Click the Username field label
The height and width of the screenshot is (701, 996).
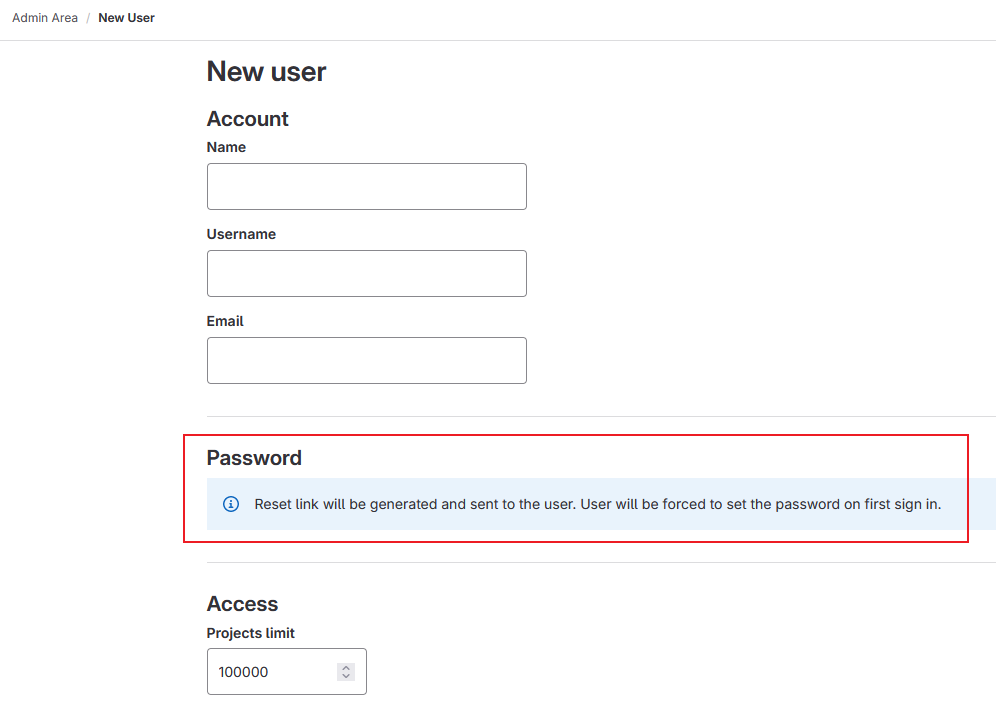241,234
